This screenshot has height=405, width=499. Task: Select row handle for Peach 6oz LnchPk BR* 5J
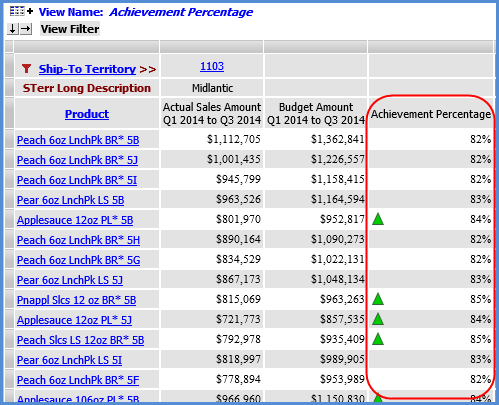coord(9,160)
